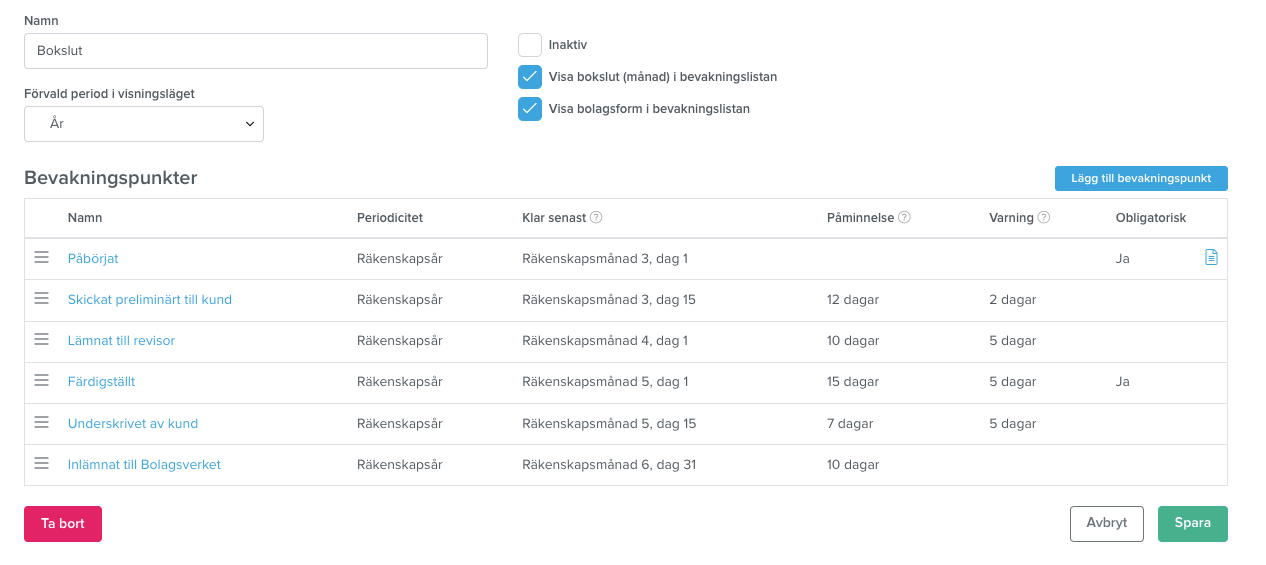The image size is (1266, 565).
Task: Click drag handle beside Skickat preliminärt till kund
Action: (42, 298)
